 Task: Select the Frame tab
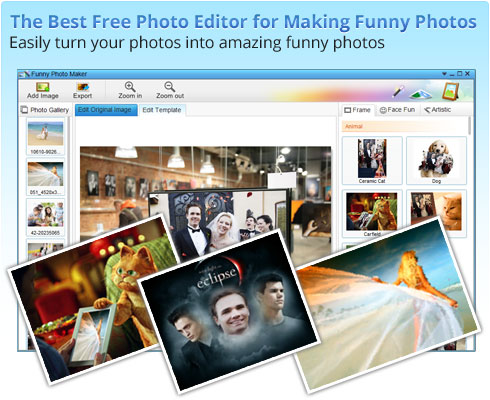tap(357, 110)
